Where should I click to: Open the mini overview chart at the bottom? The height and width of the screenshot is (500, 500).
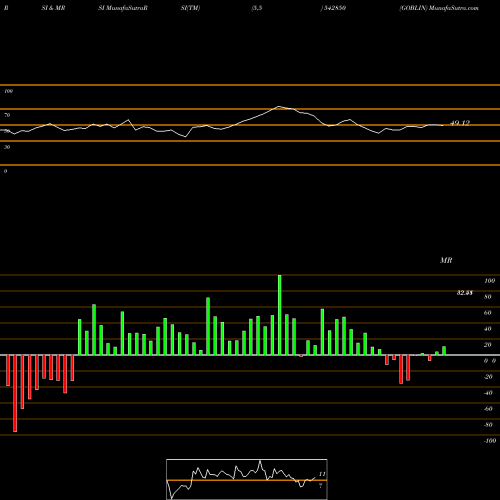pos(247,479)
